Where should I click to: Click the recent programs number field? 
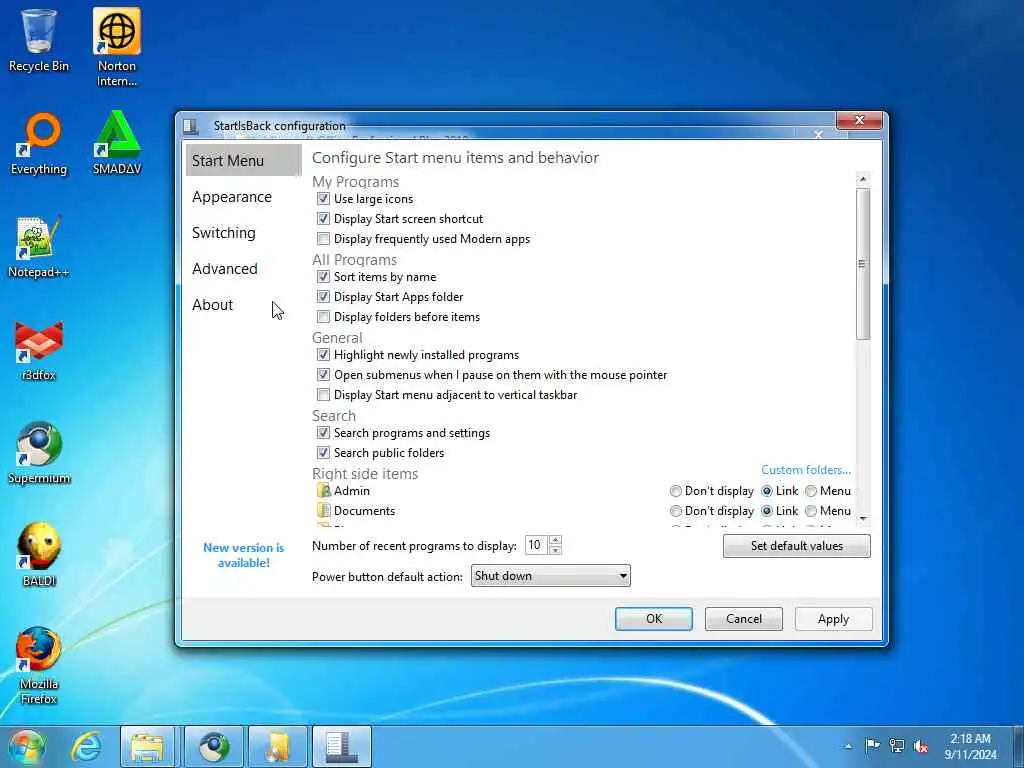point(537,545)
